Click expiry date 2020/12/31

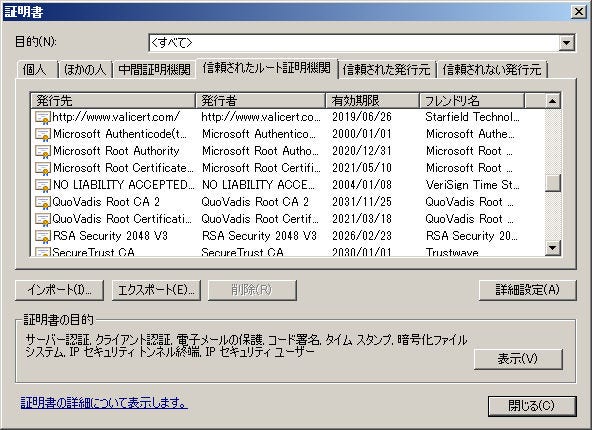click(x=362, y=151)
